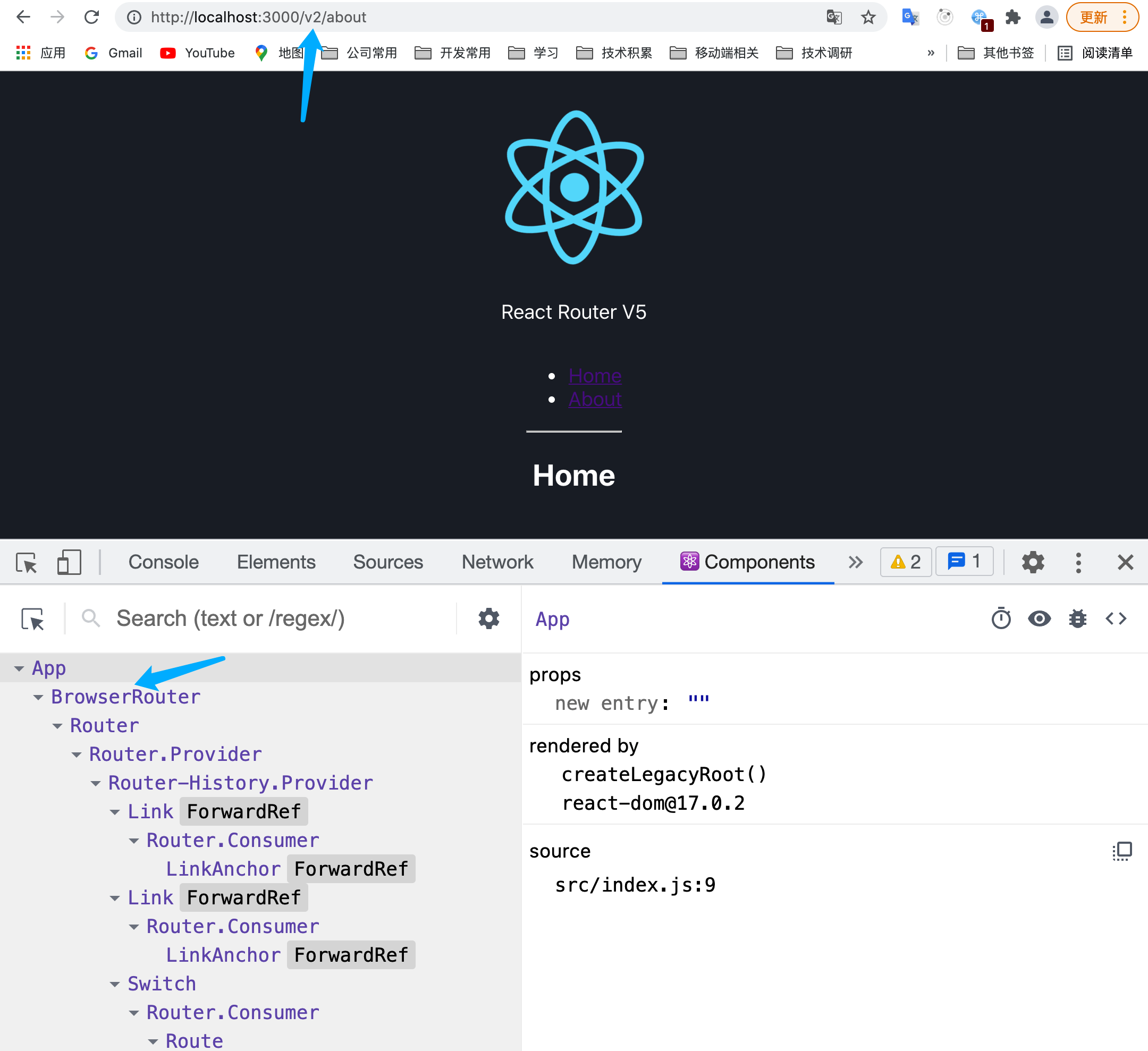Image resolution: width=1148 pixels, height=1051 pixels.
Task: Open Google Translate extension icon
Action: click(x=910, y=18)
